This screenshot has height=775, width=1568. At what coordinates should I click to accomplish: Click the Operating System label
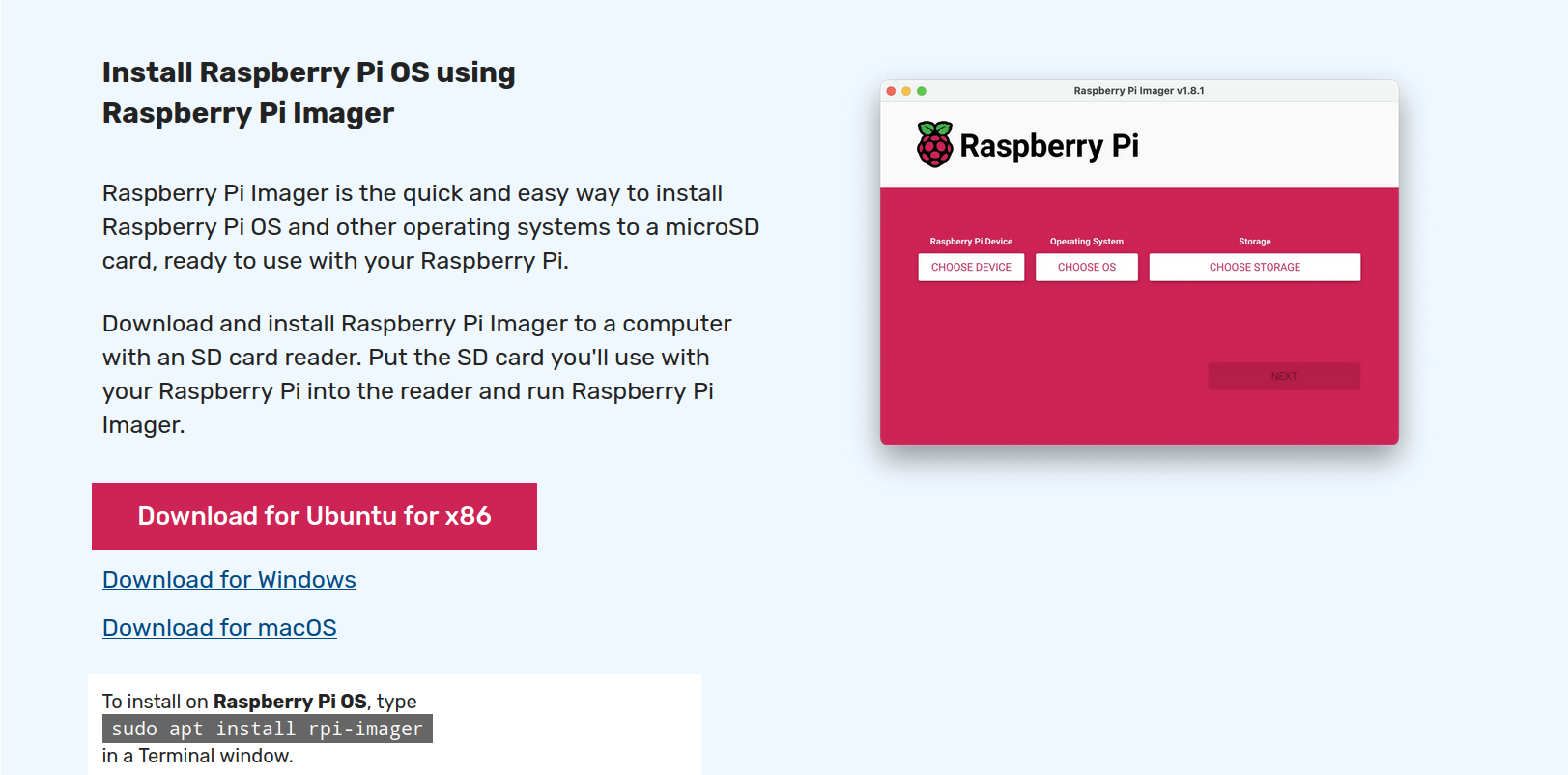click(1087, 242)
